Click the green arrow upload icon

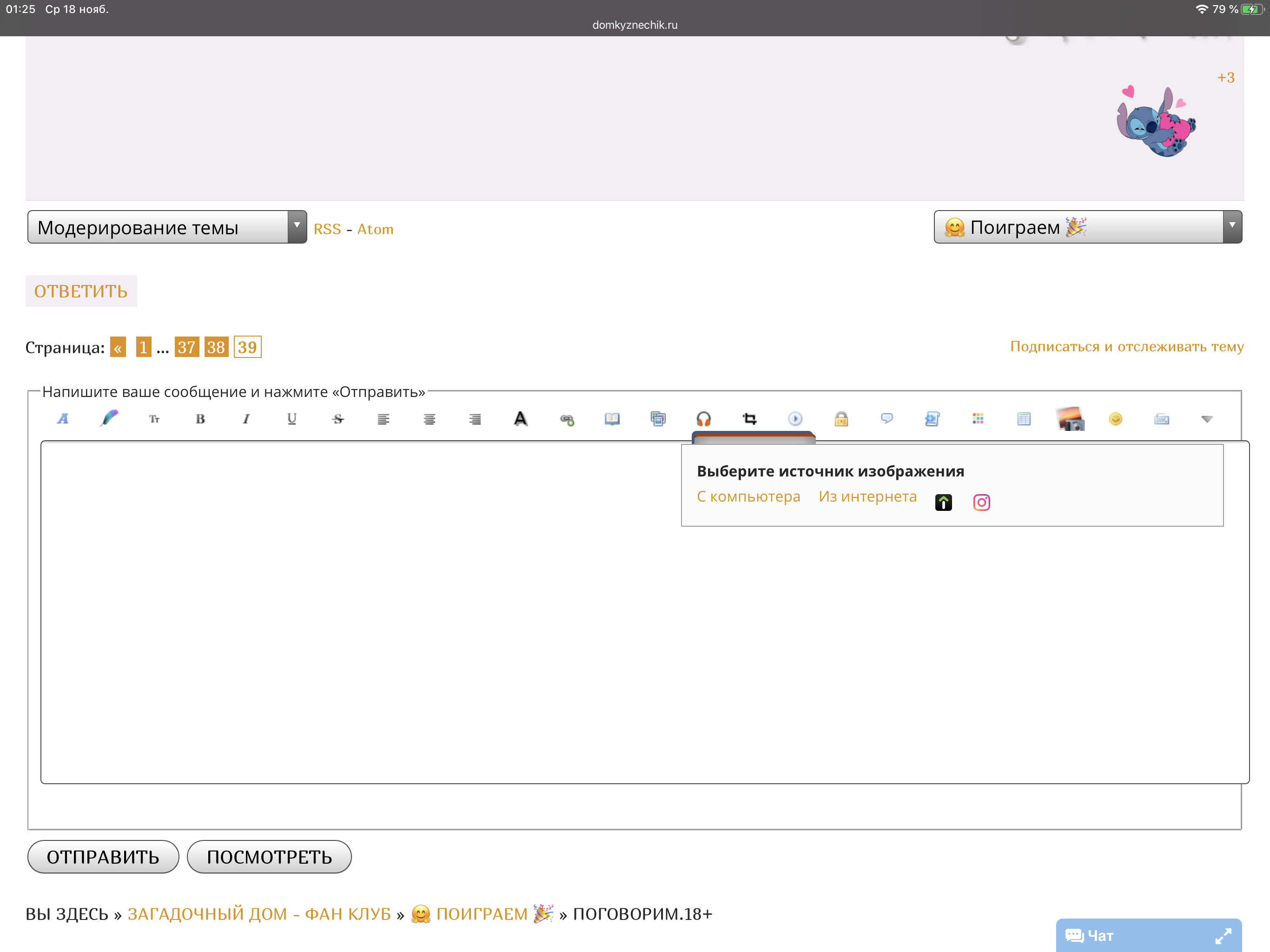943,502
